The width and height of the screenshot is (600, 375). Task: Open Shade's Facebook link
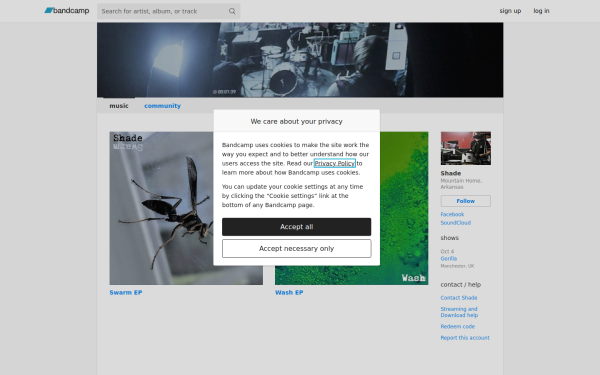[452, 214]
